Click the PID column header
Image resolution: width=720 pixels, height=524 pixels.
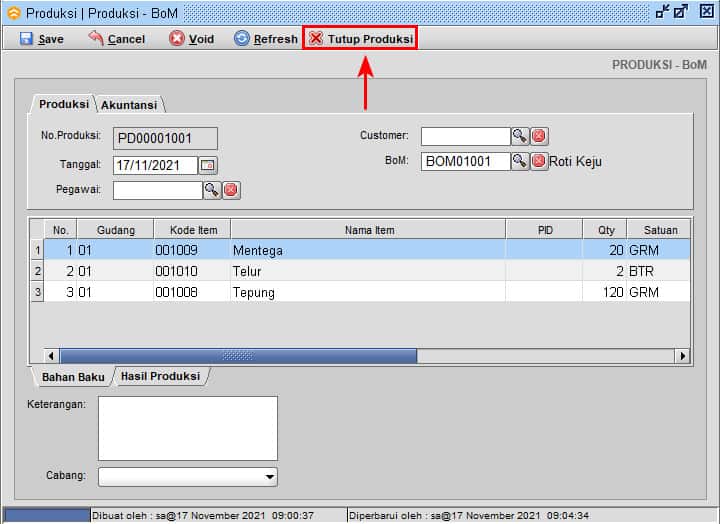tap(545, 230)
